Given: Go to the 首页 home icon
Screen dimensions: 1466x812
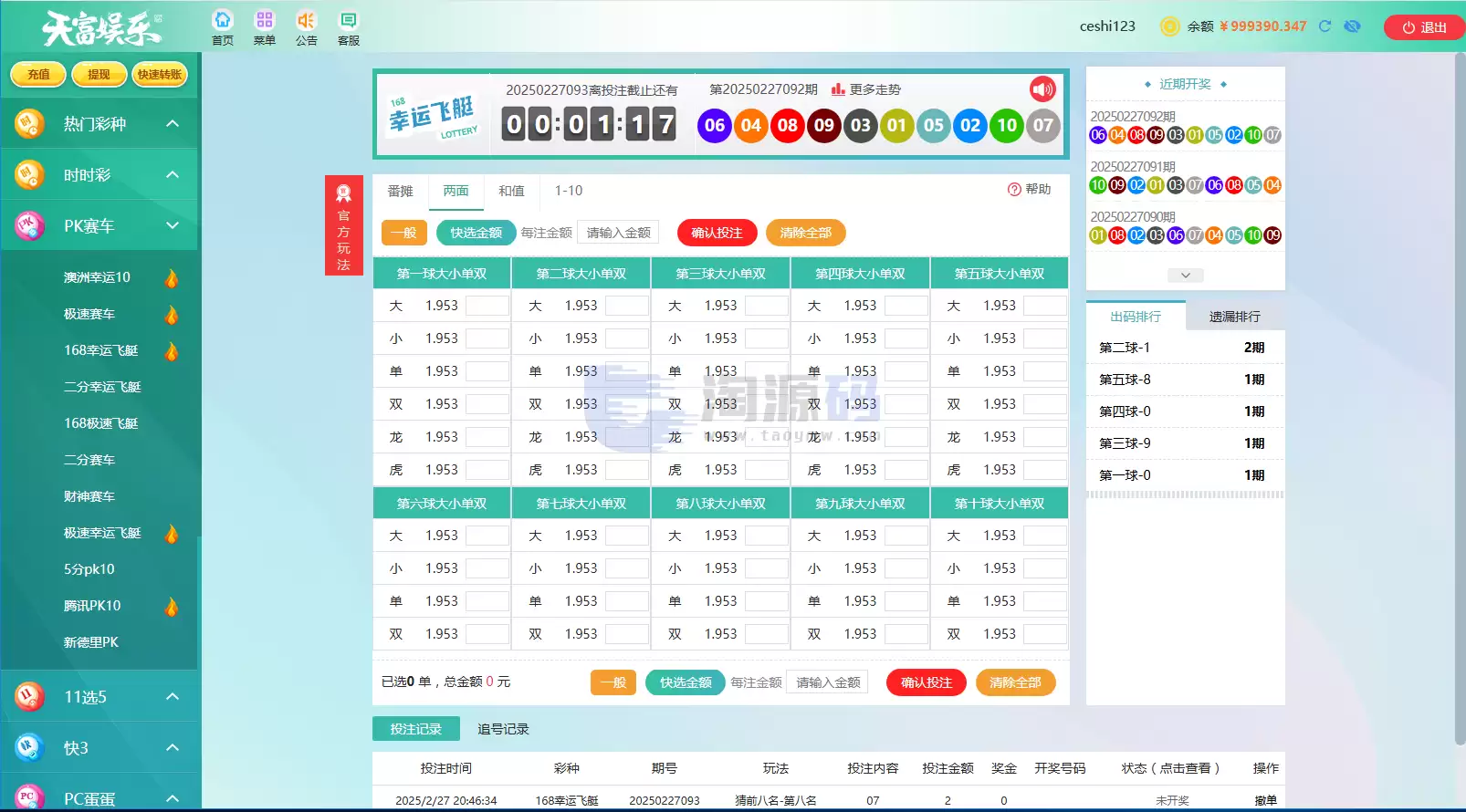Looking at the screenshot, I should (223, 20).
